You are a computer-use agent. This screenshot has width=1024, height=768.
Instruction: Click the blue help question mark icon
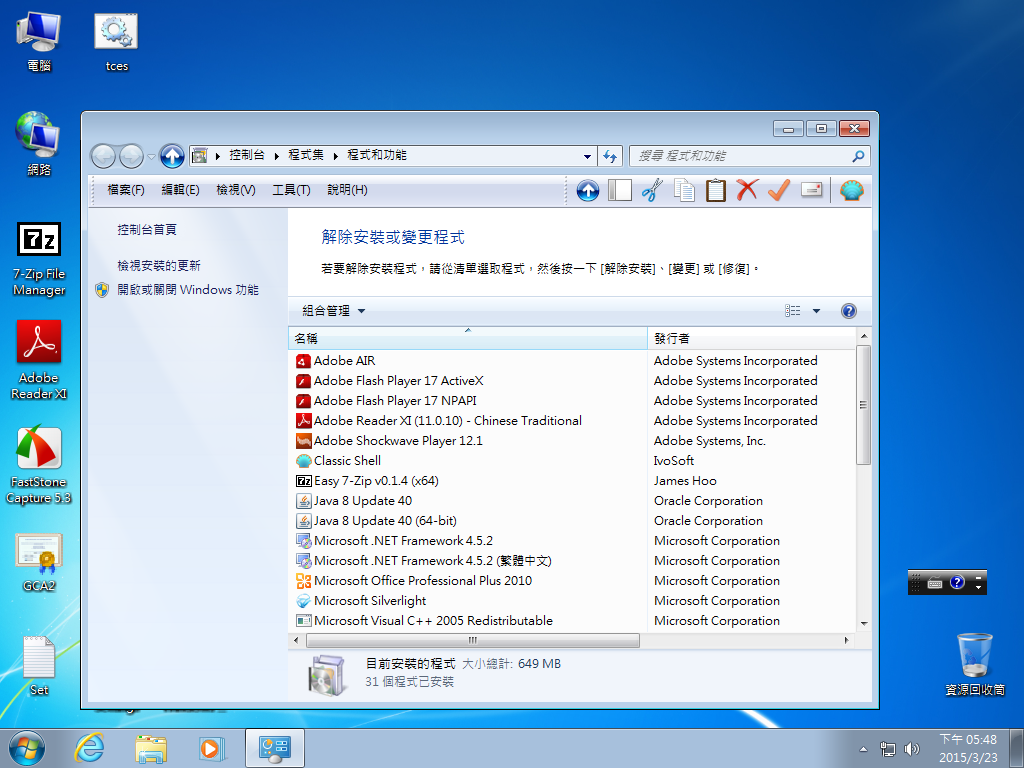pyautogui.click(x=848, y=311)
